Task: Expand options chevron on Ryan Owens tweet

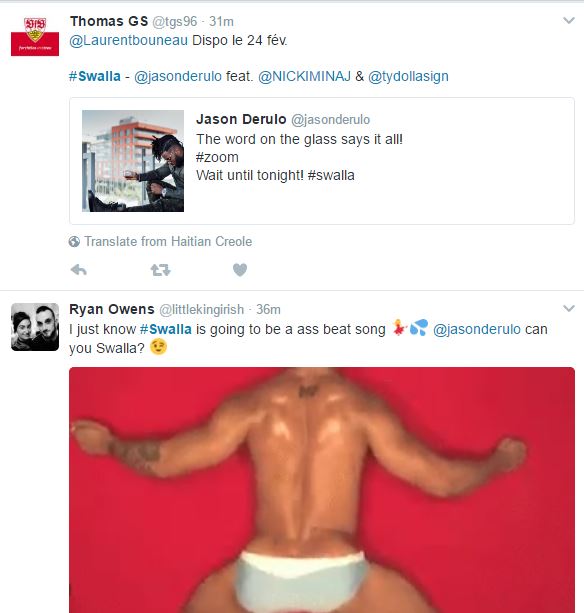Action: pos(569,308)
